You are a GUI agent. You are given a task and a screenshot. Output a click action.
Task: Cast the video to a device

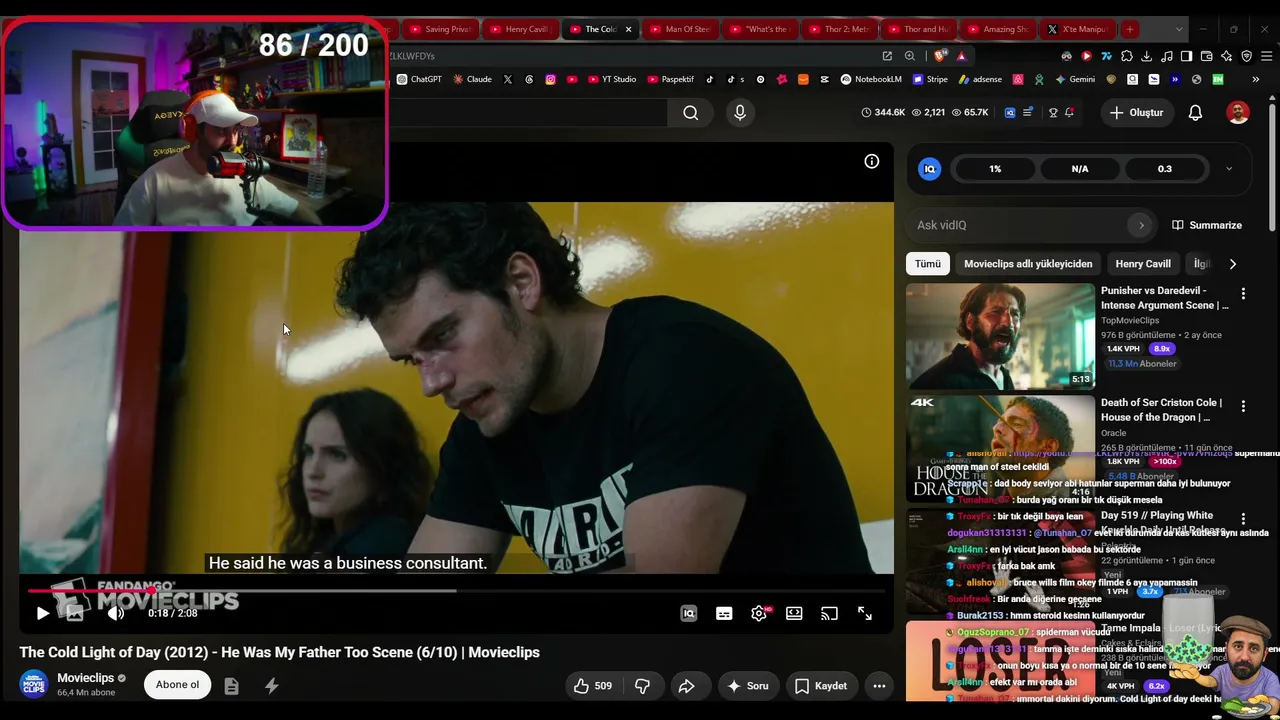click(x=829, y=614)
